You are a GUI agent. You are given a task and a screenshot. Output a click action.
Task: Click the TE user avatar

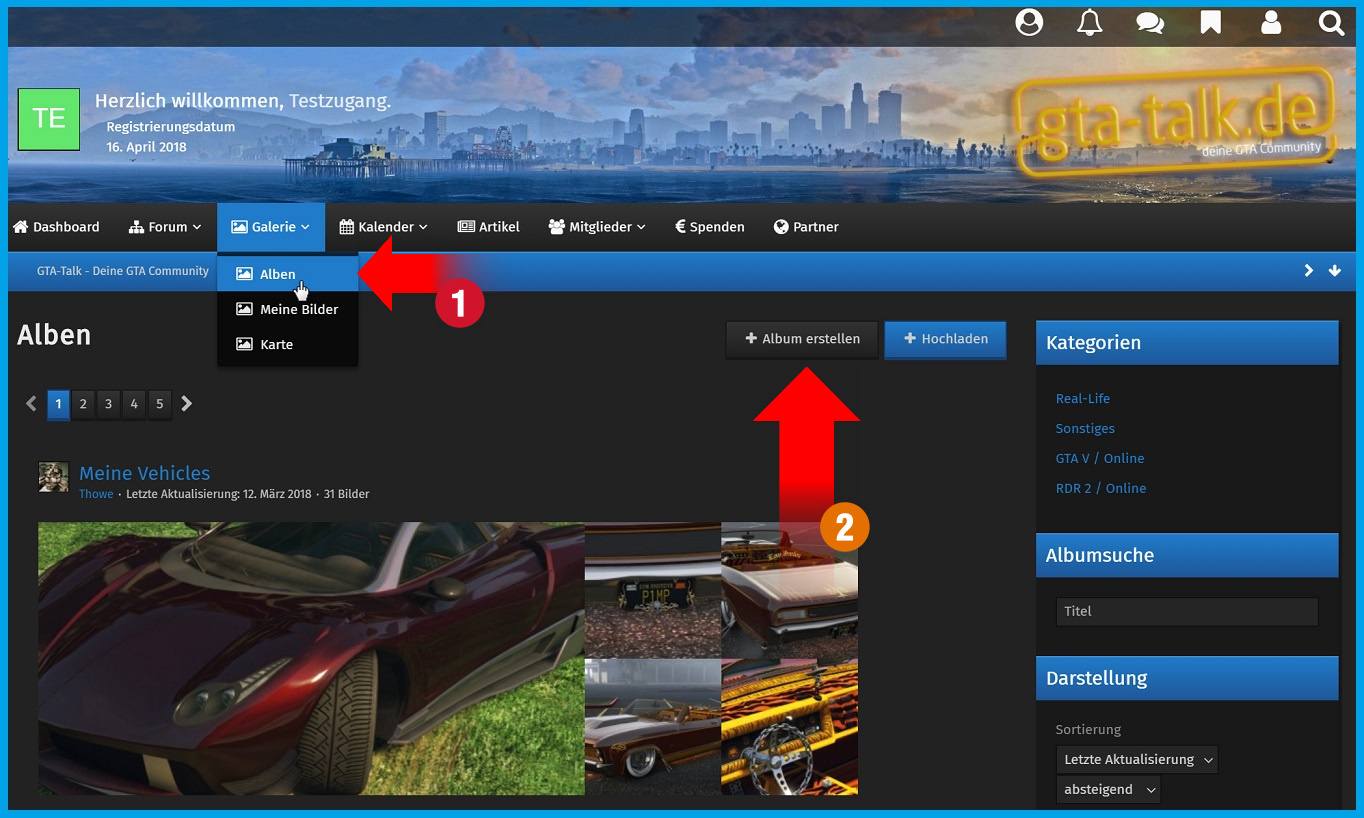coord(49,119)
